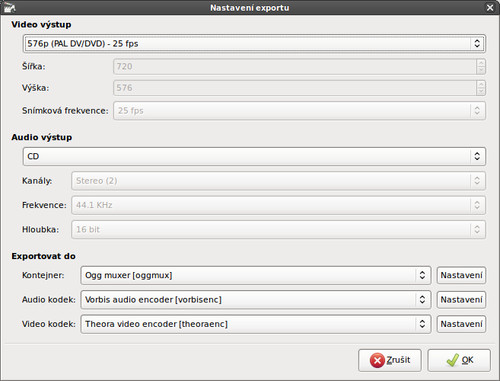Open the Snímková frekvence dropdown

(x=299, y=111)
